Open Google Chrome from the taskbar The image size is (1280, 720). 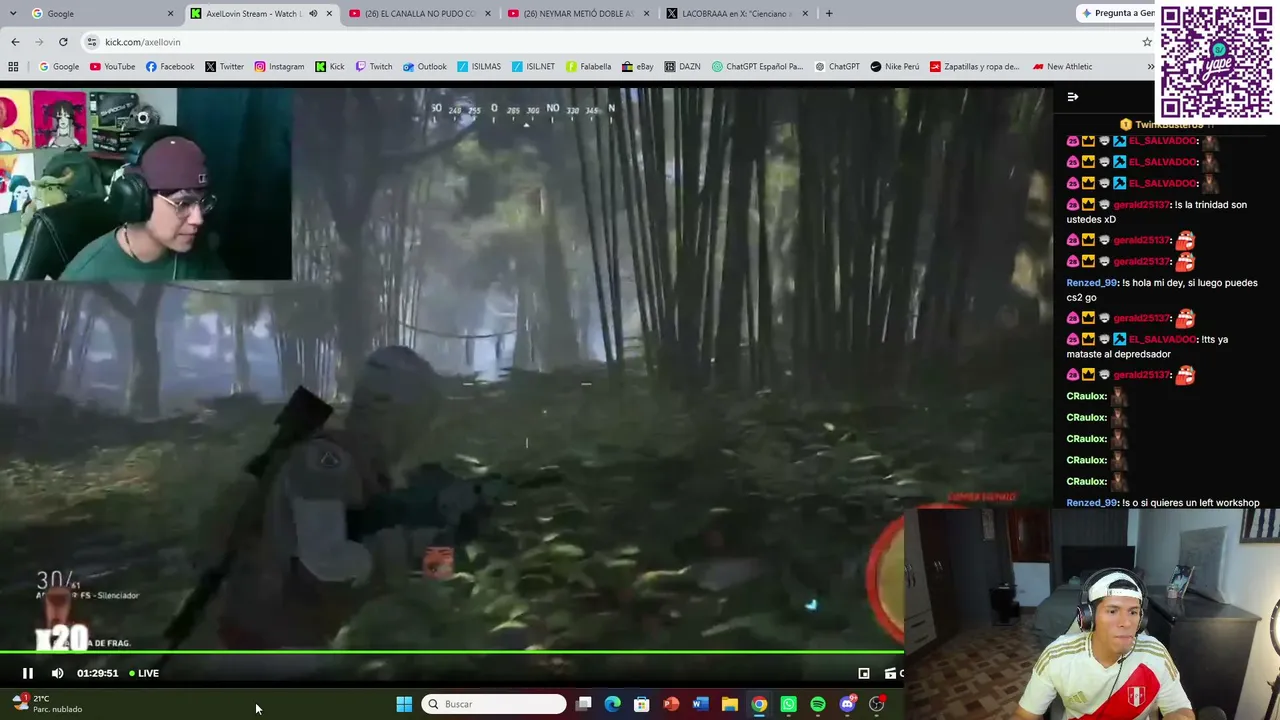click(x=759, y=704)
